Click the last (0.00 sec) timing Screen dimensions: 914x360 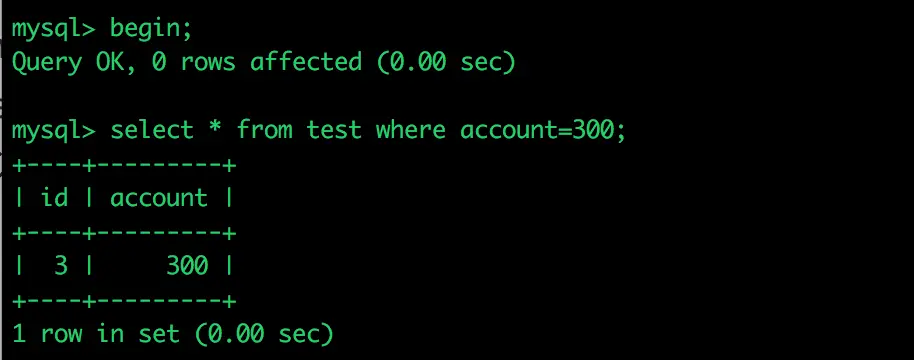264,334
